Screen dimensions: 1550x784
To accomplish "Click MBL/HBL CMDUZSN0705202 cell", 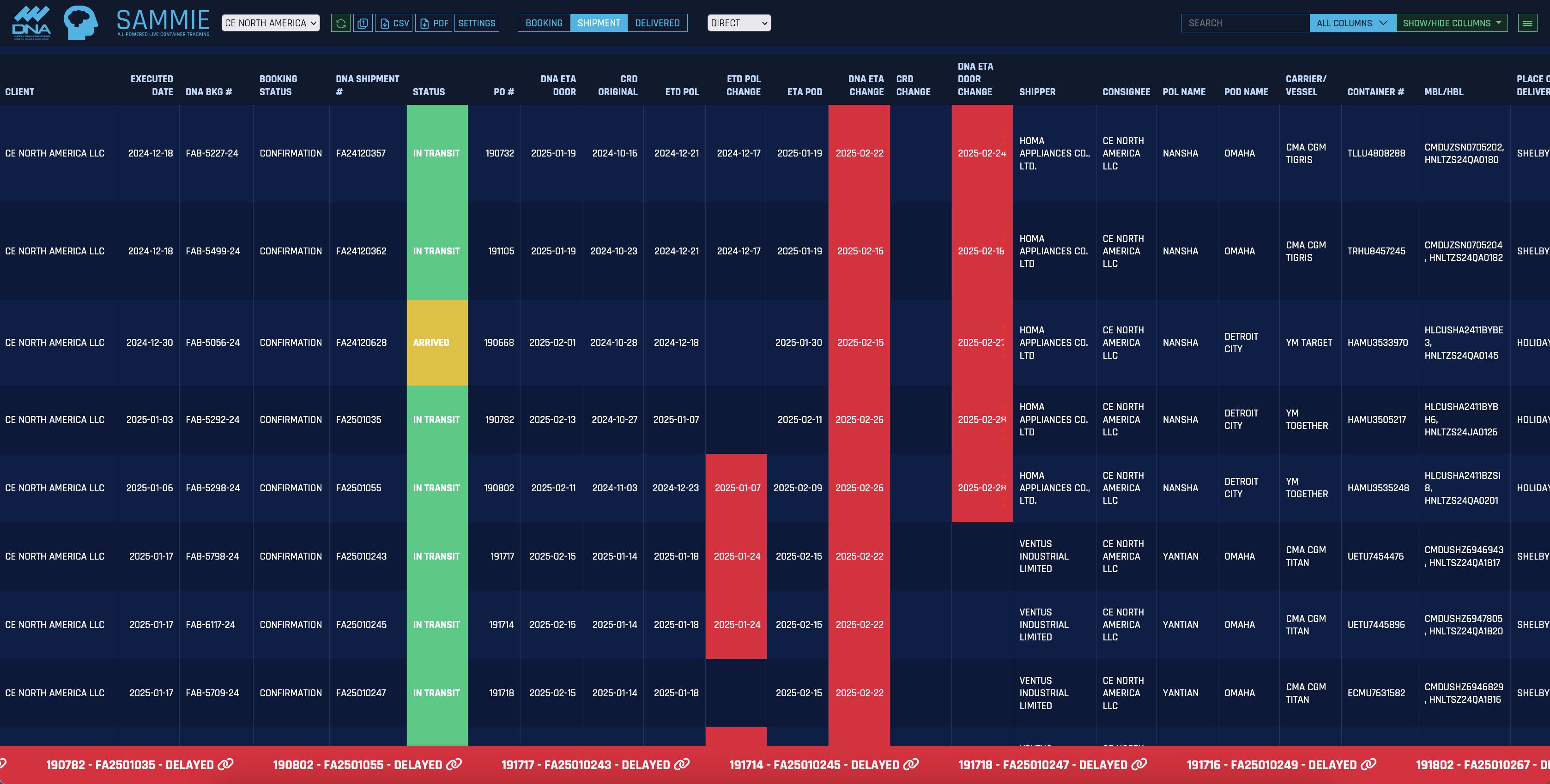I will point(1464,153).
